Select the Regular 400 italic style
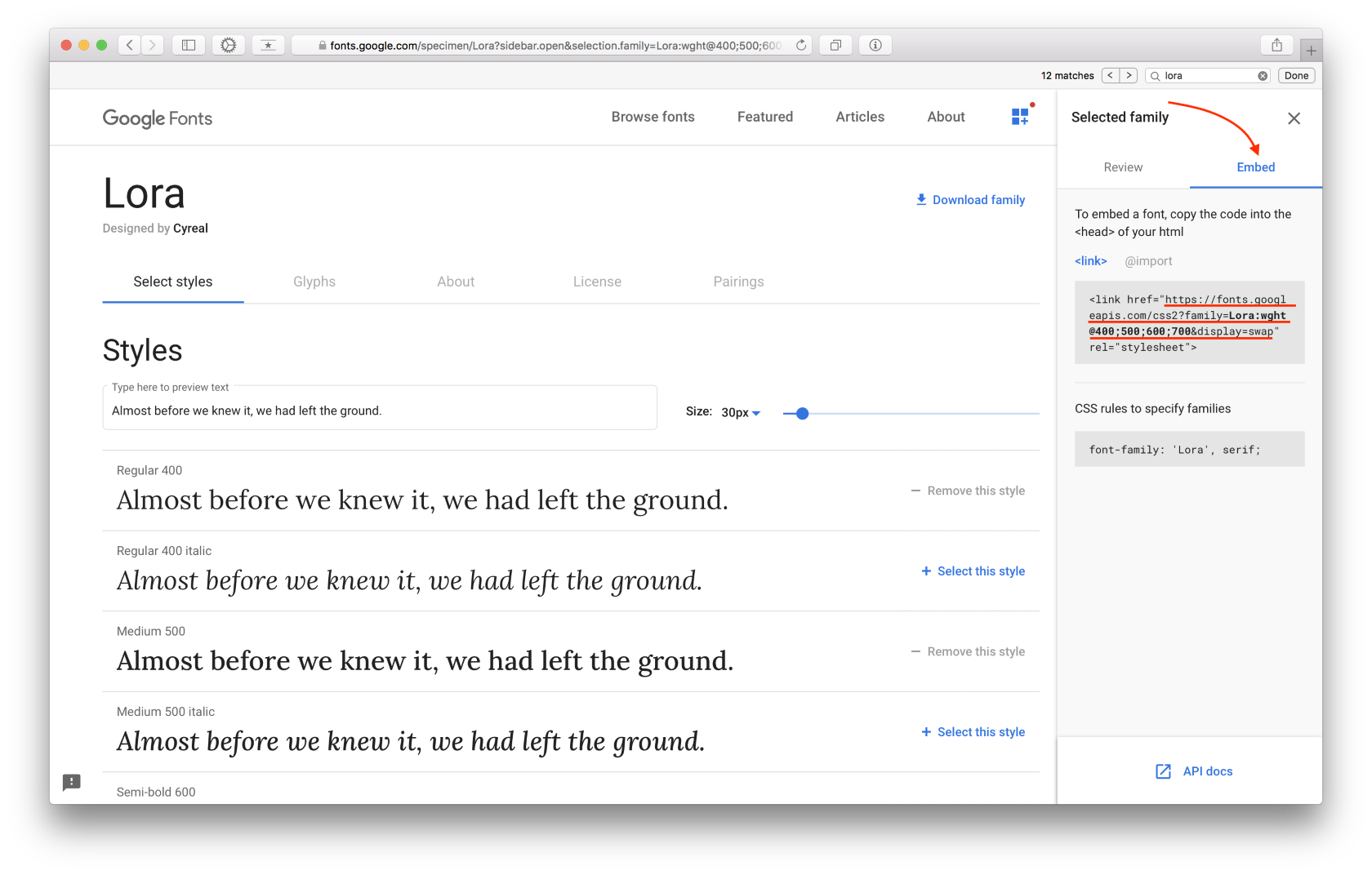This screenshot has height=875, width=1372. coord(973,571)
